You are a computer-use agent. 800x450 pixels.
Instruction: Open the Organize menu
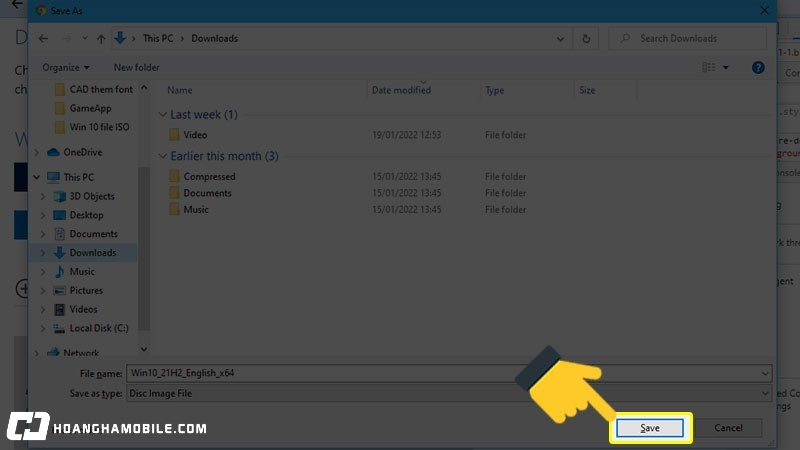(65, 67)
